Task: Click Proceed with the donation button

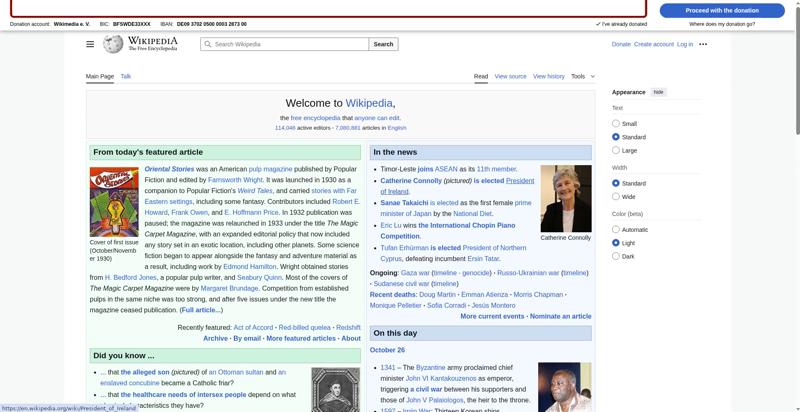Action: coord(722,10)
